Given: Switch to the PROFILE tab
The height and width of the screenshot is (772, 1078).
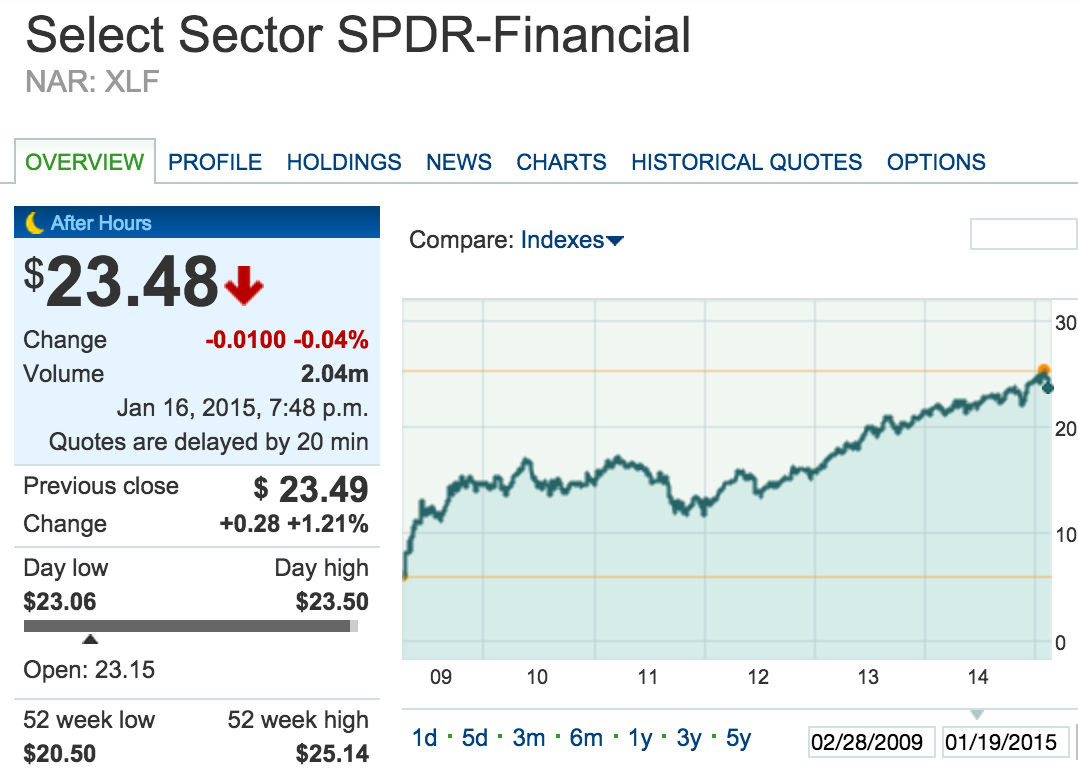Looking at the screenshot, I should [x=214, y=161].
